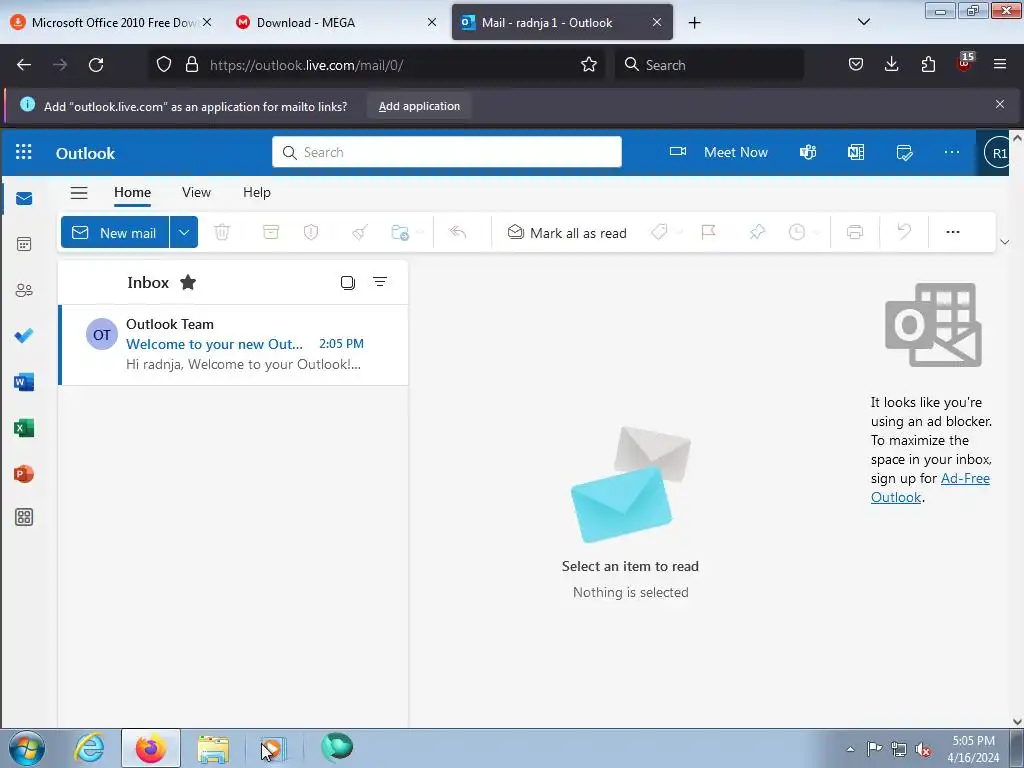Open ribbon more options ellipsis
Image resolution: width=1024 pixels, height=768 pixels.
[953, 232]
